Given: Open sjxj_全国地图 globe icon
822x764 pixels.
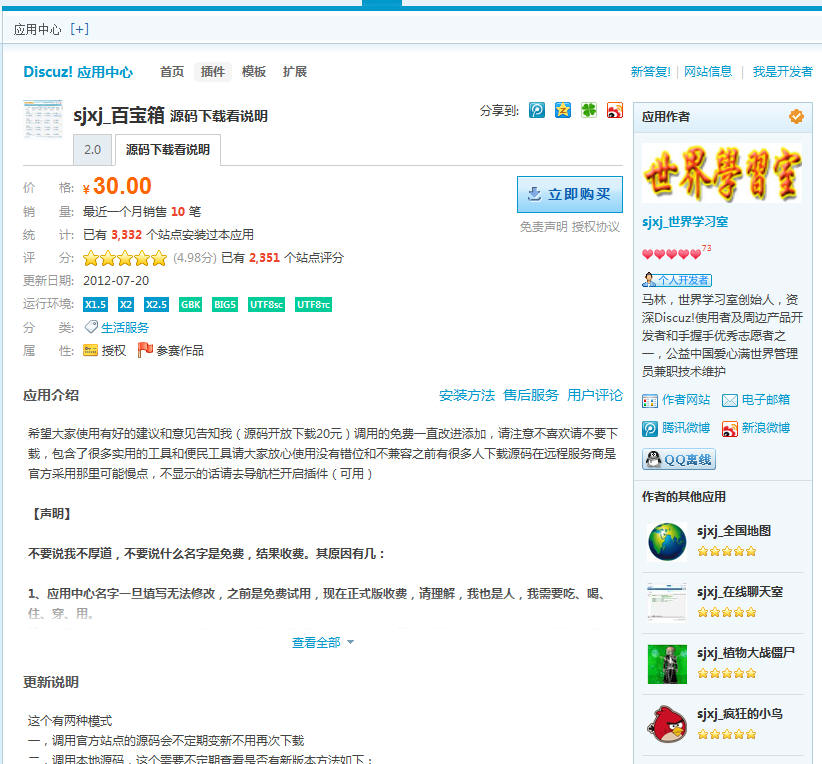Looking at the screenshot, I should (667, 542).
